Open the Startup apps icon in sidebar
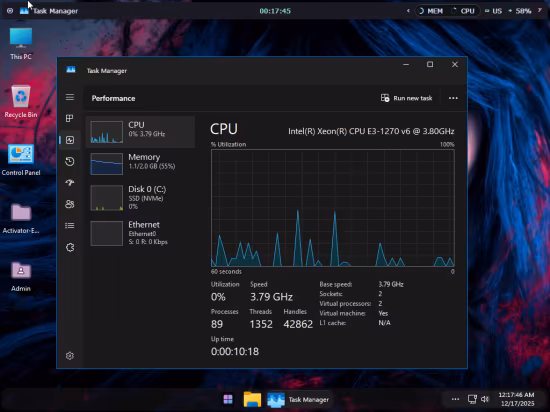Screen dimensions: 550x412 click(70, 183)
